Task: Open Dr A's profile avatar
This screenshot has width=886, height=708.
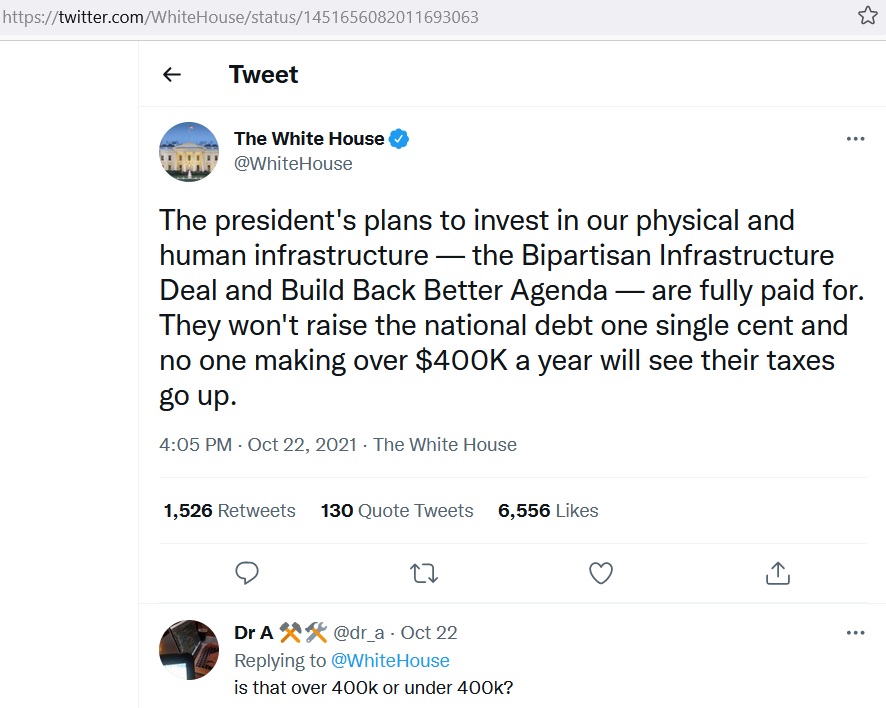Action: (x=189, y=650)
